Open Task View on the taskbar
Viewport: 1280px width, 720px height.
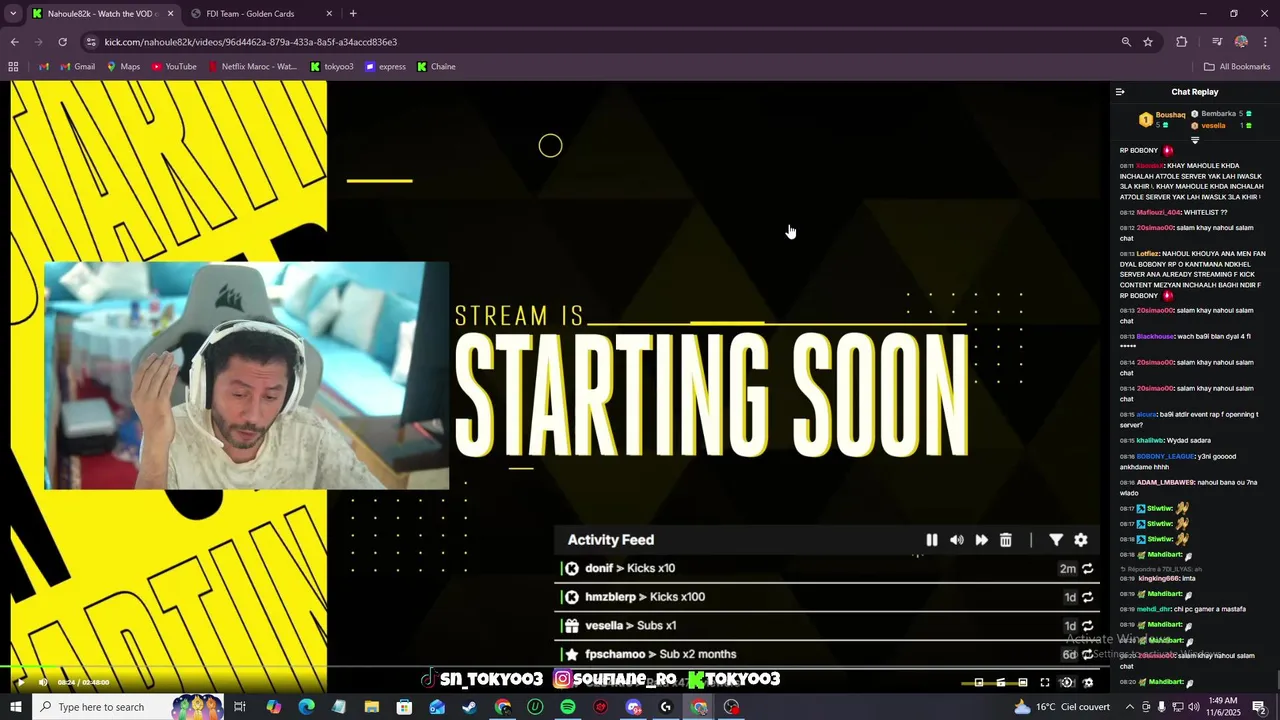240,707
